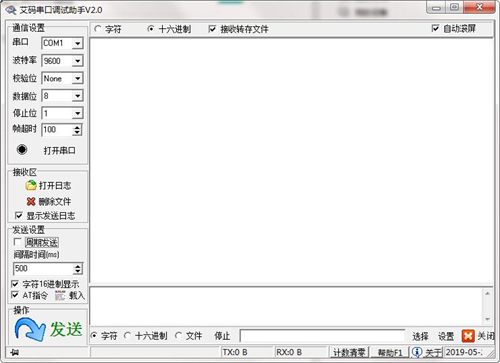Click the open log folder icon

(x=31, y=185)
